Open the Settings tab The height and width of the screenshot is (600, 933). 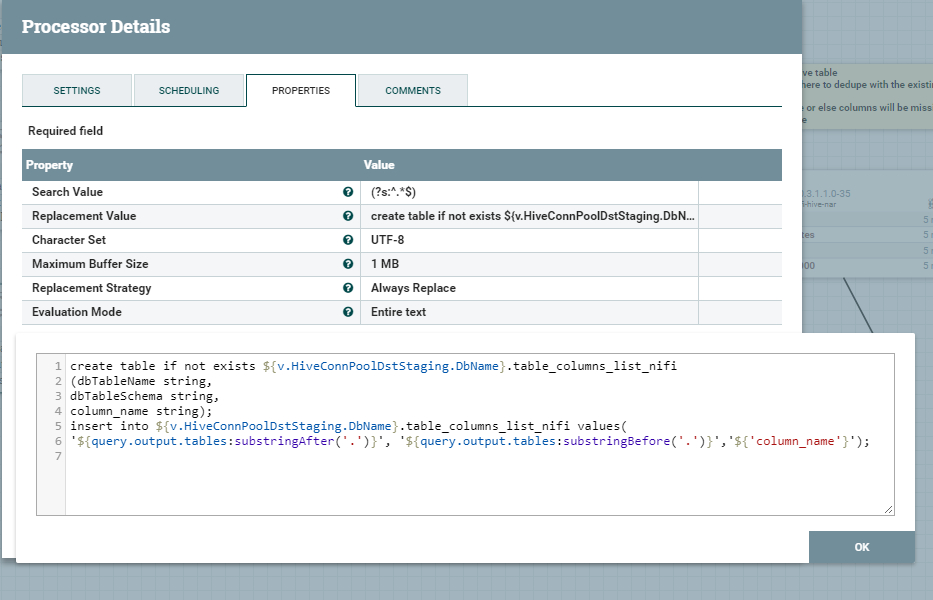[x=77, y=90]
